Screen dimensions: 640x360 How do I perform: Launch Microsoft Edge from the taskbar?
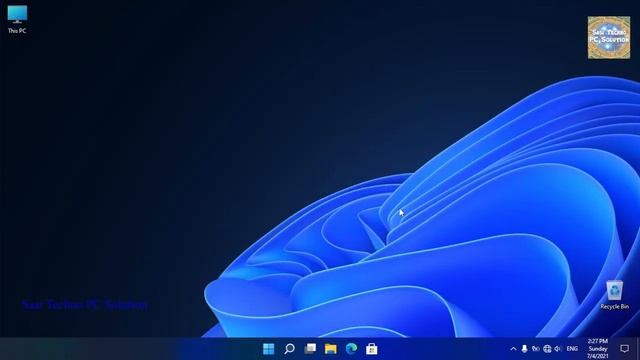tap(351, 349)
